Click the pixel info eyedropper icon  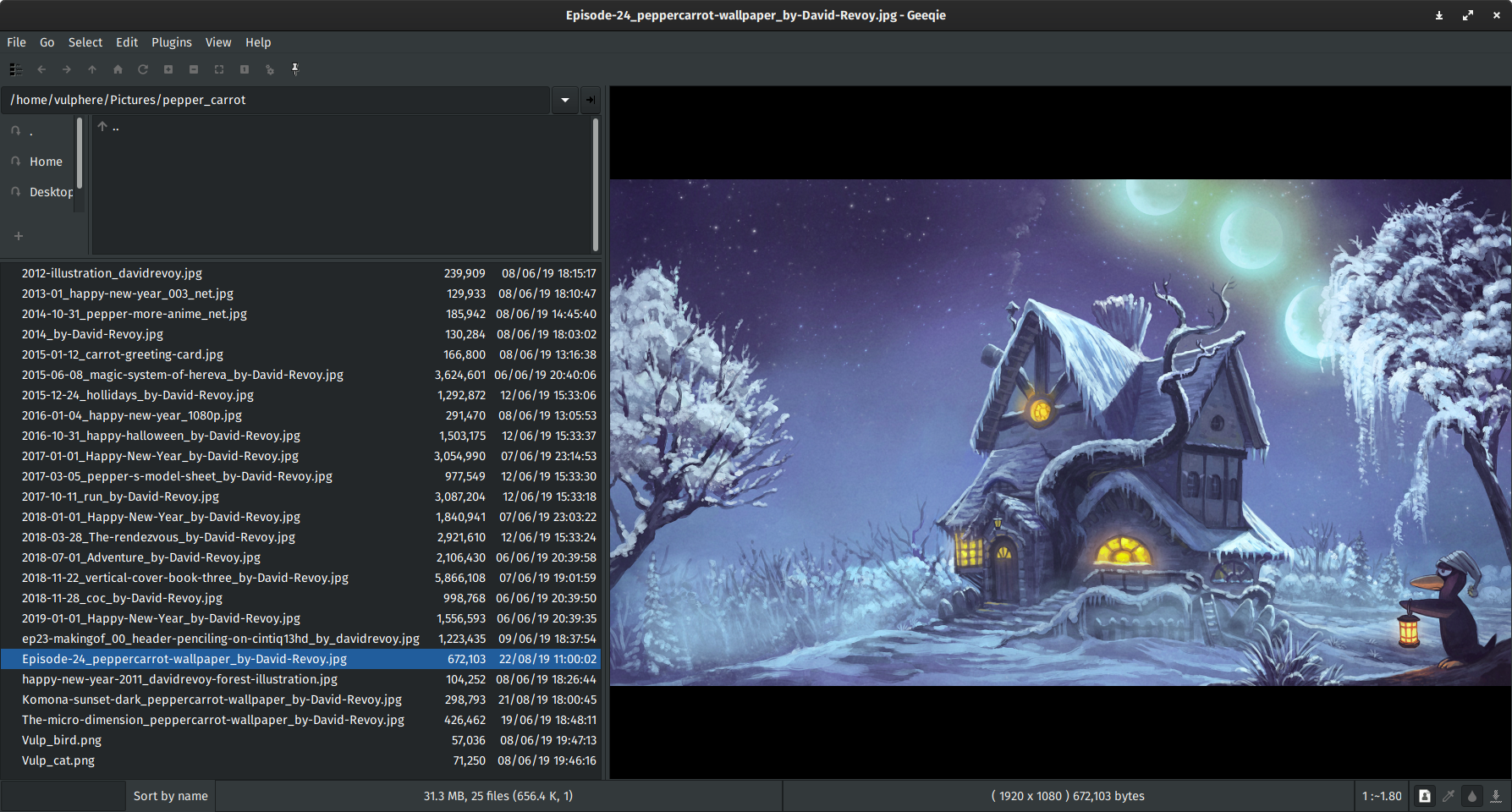click(x=1449, y=796)
